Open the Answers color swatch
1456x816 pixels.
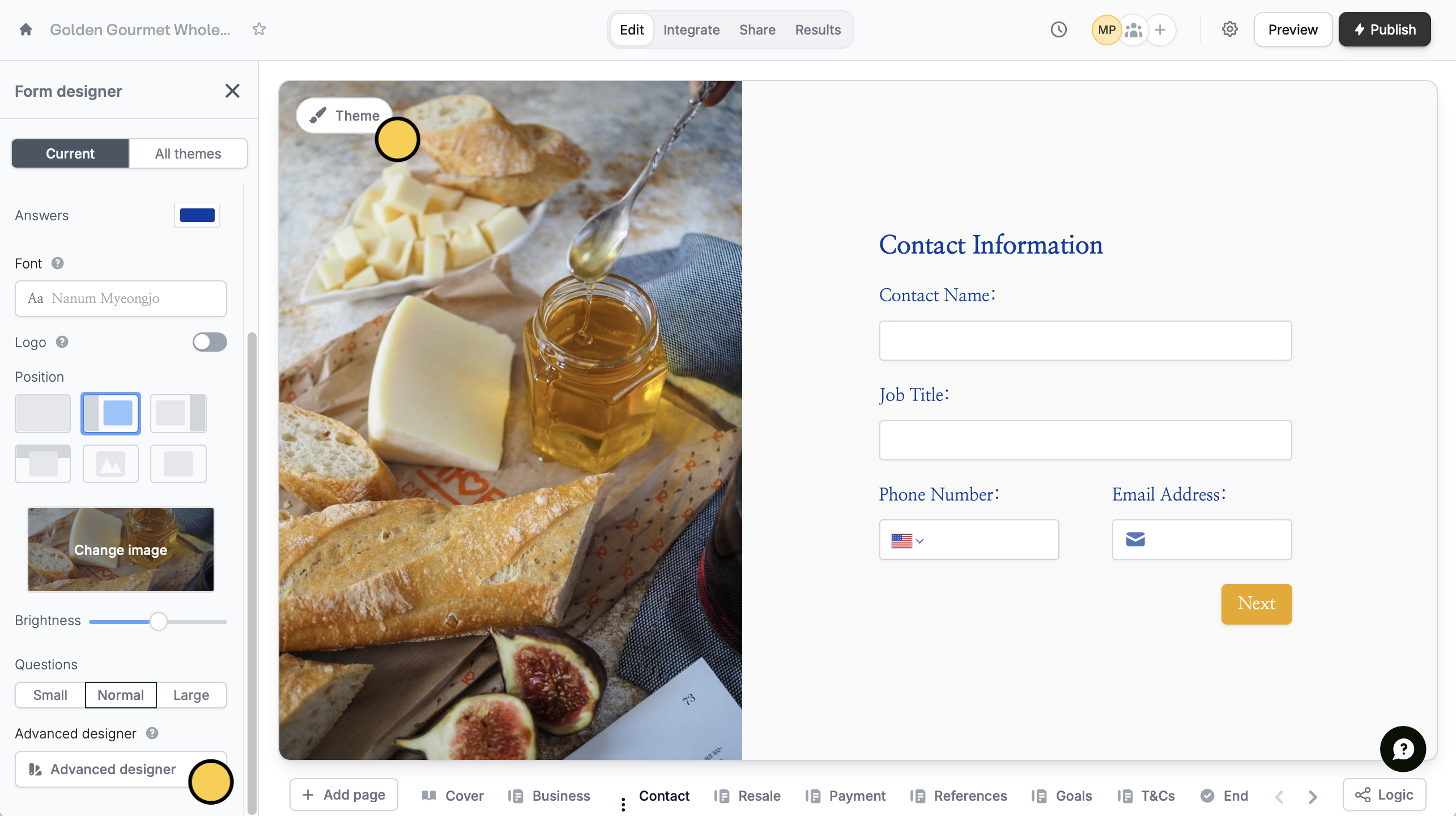197,215
